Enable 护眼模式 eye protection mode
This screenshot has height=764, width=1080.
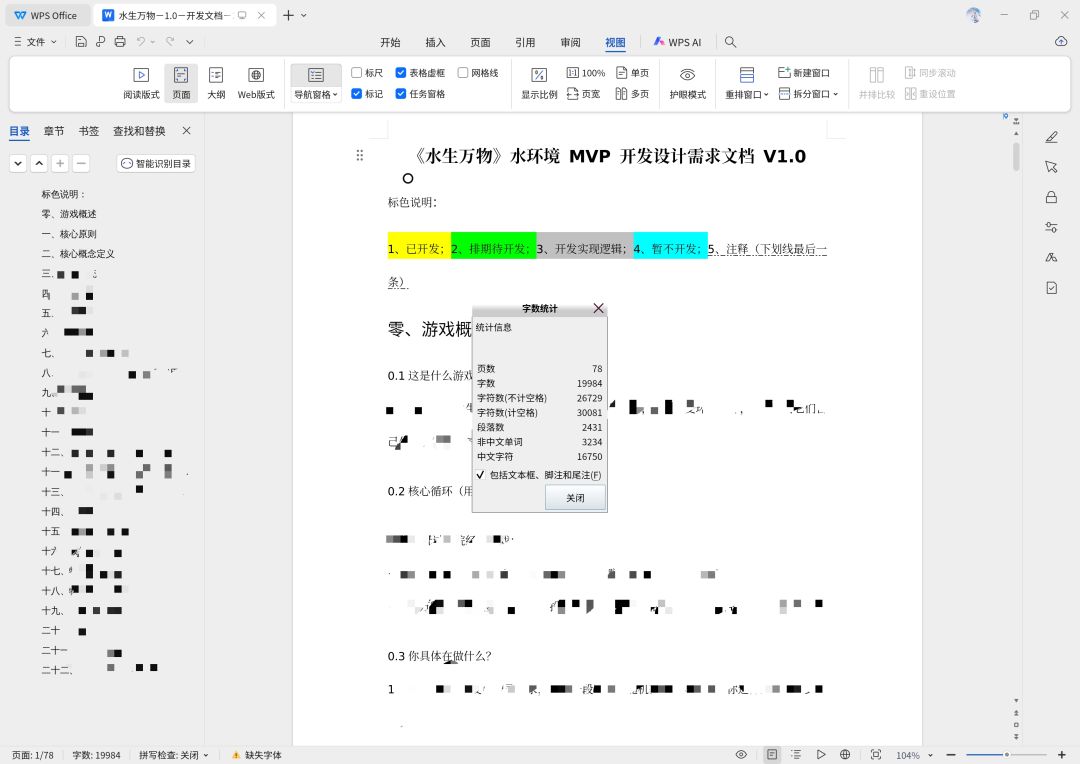[x=687, y=83]
